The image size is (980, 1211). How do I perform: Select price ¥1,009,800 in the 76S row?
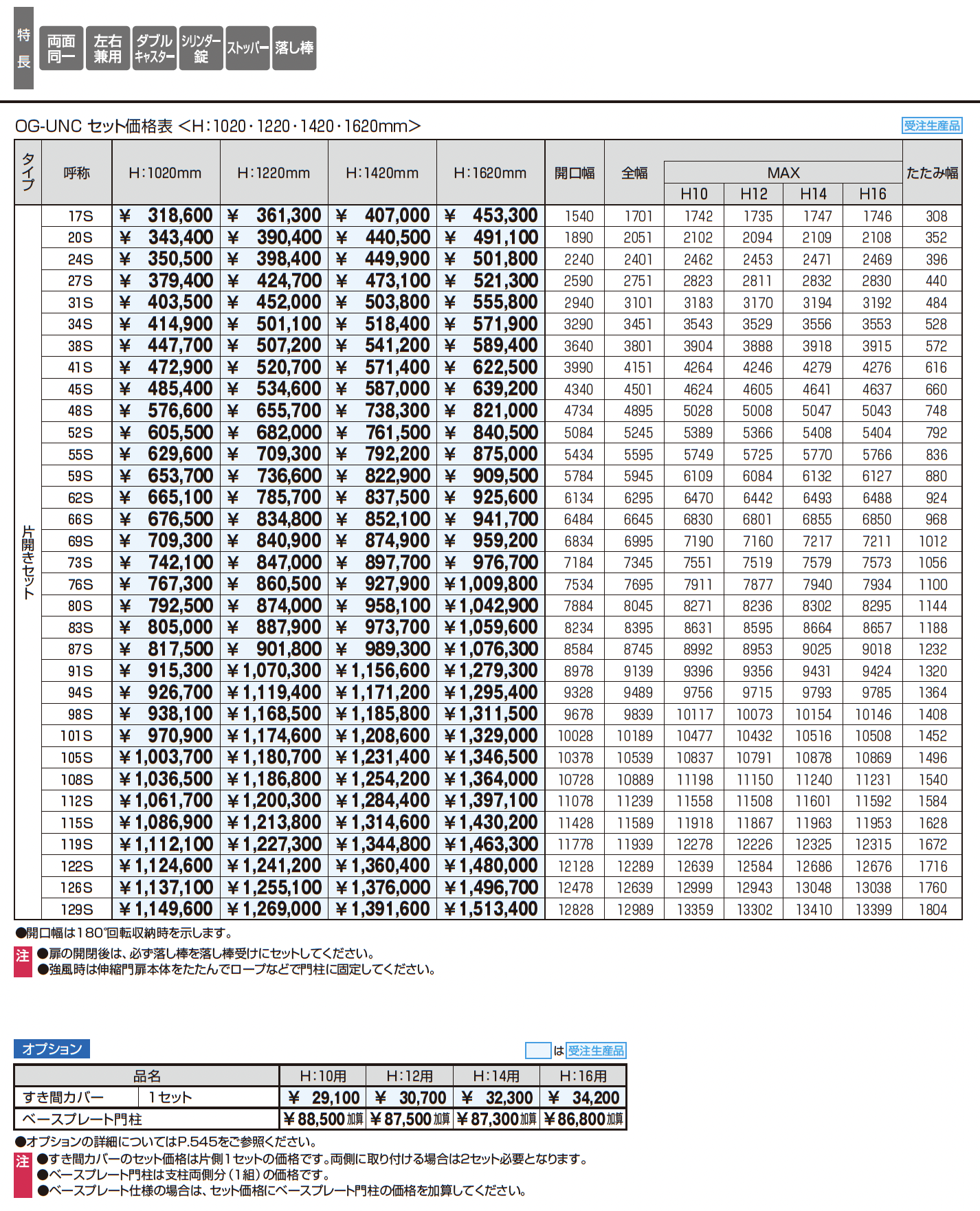coord(491,584)
